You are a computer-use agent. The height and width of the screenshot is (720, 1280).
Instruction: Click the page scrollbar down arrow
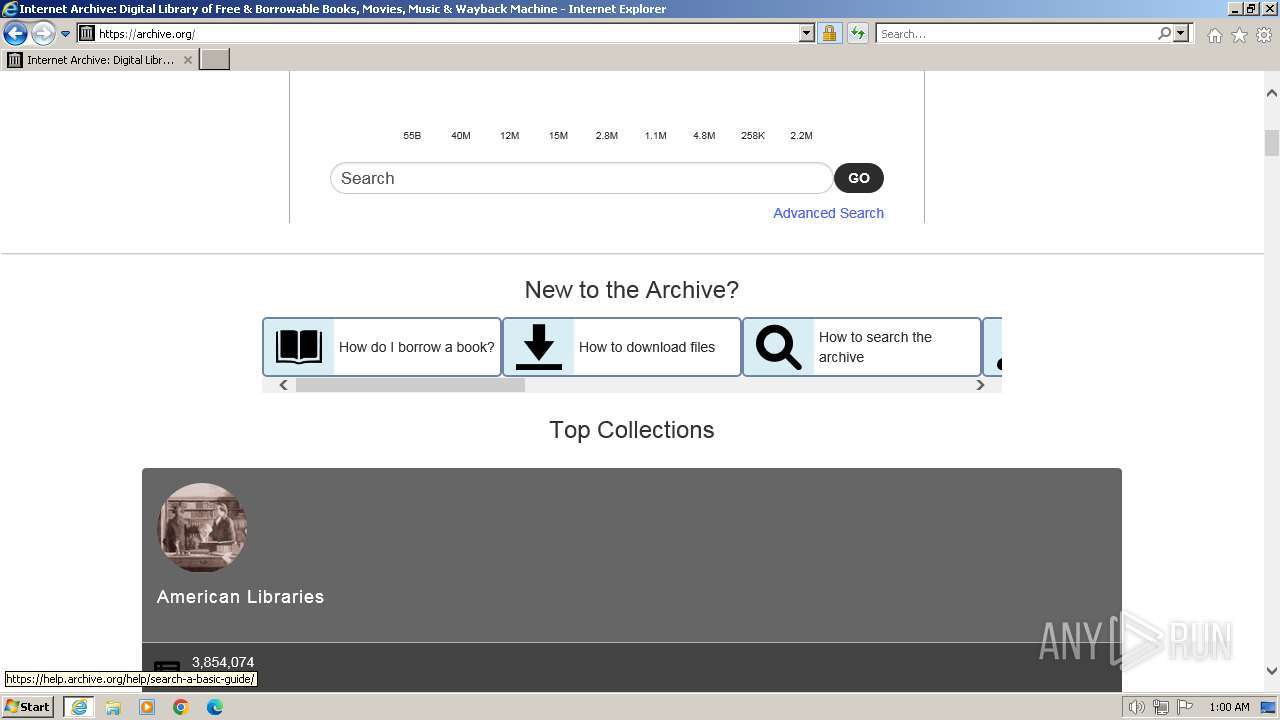tap(1272, 671)
